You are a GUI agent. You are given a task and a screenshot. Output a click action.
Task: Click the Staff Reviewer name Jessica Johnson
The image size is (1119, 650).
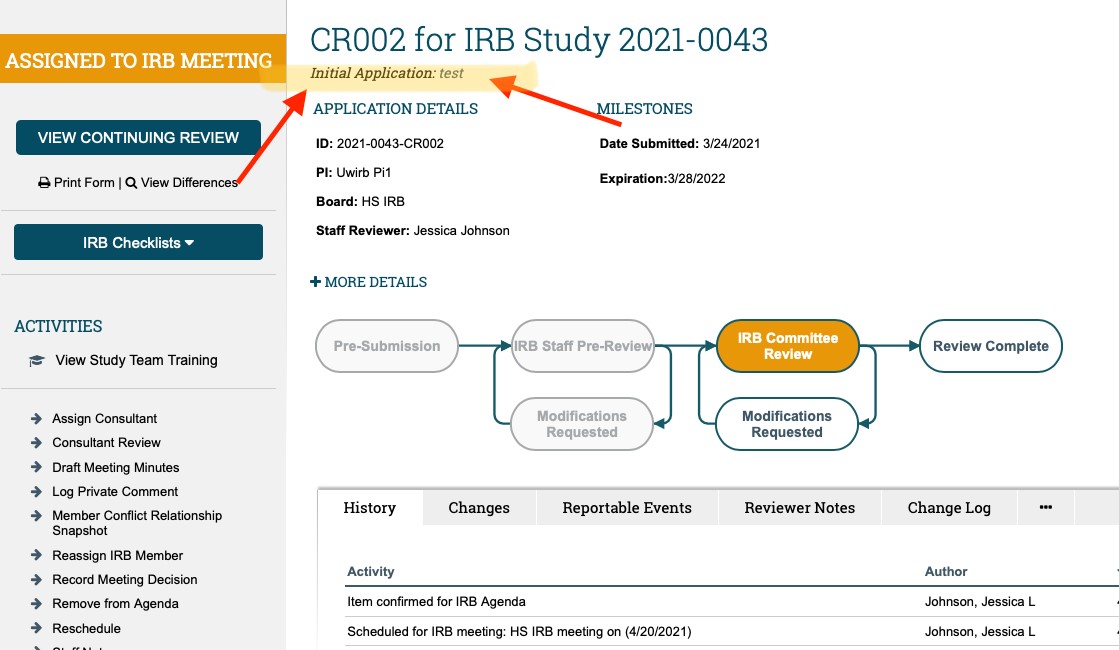pyautogui.click(x=462, y=230)
